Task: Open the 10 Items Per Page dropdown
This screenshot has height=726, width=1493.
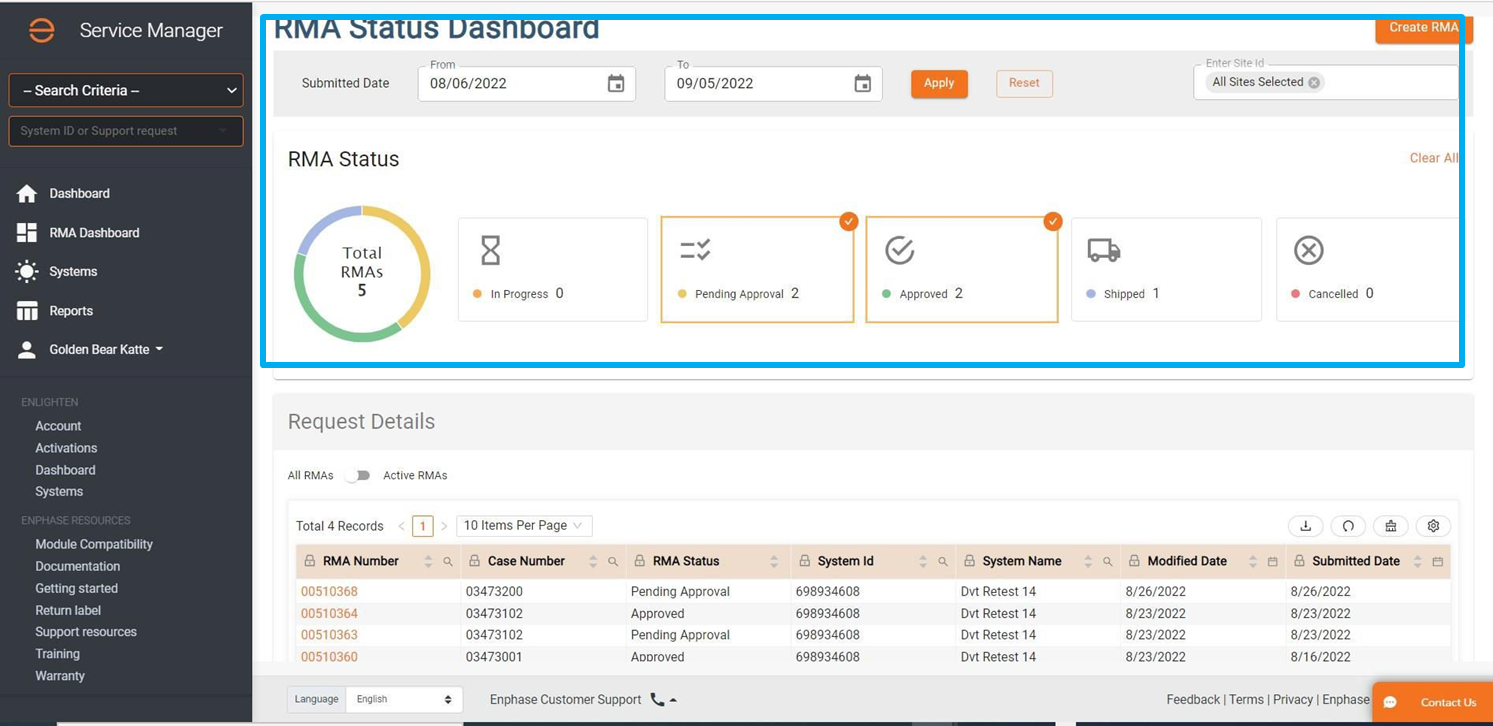Action: click(524, 526)
